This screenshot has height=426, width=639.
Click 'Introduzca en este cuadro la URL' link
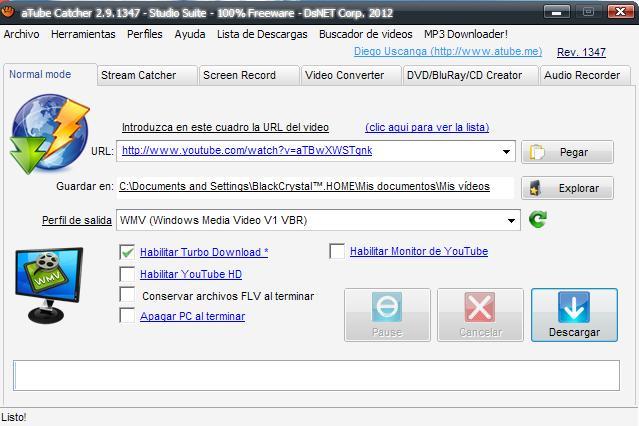[x=225, y=127]
